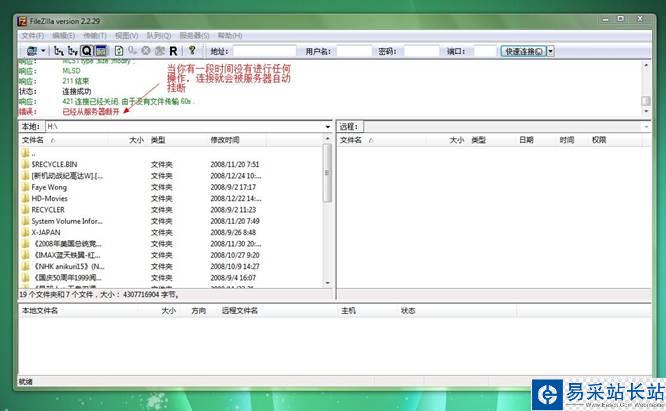Click the local path field showing H:\
Image resolution: width=666 pixels, height=411 pixels.
point(184,127)
